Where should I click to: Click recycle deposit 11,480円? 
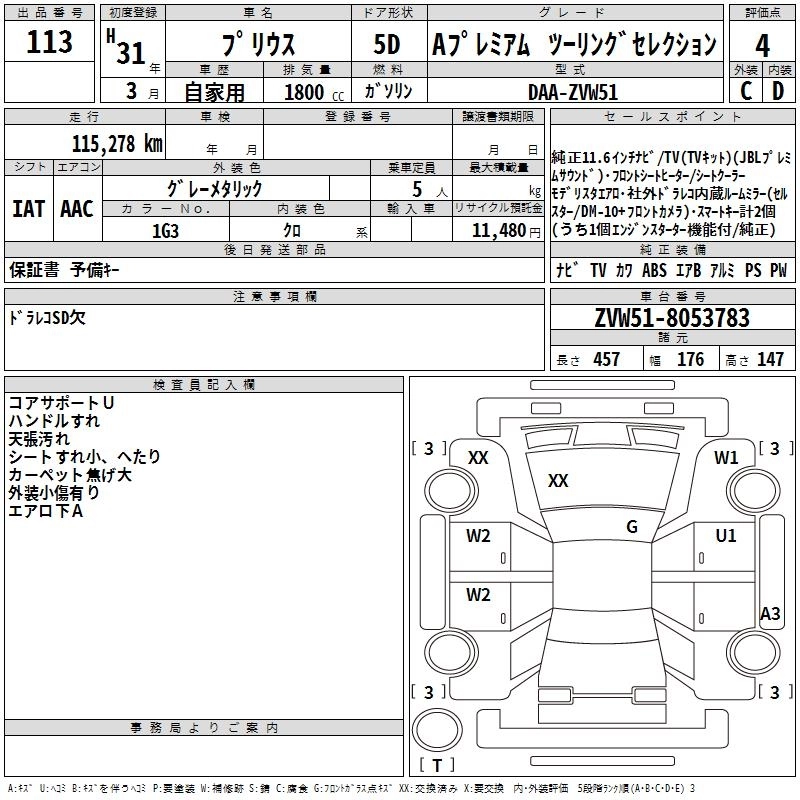[506, 231]
